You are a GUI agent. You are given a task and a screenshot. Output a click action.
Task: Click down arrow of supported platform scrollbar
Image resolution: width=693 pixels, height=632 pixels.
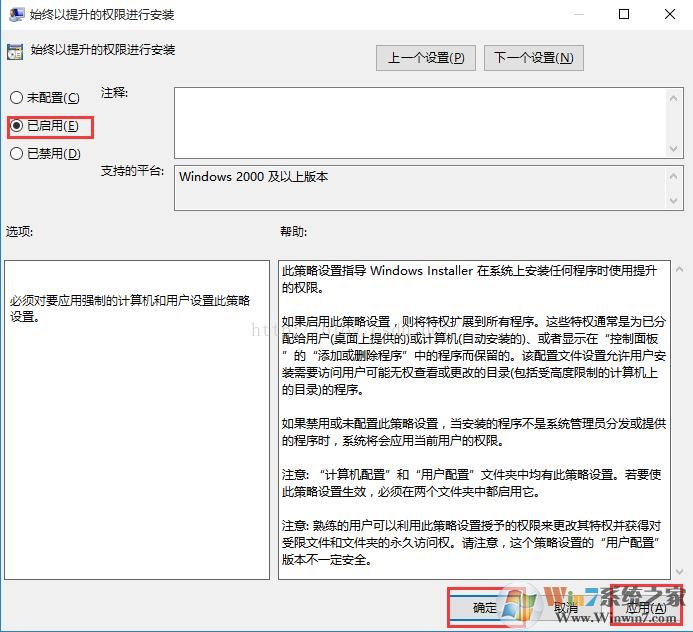674,201
